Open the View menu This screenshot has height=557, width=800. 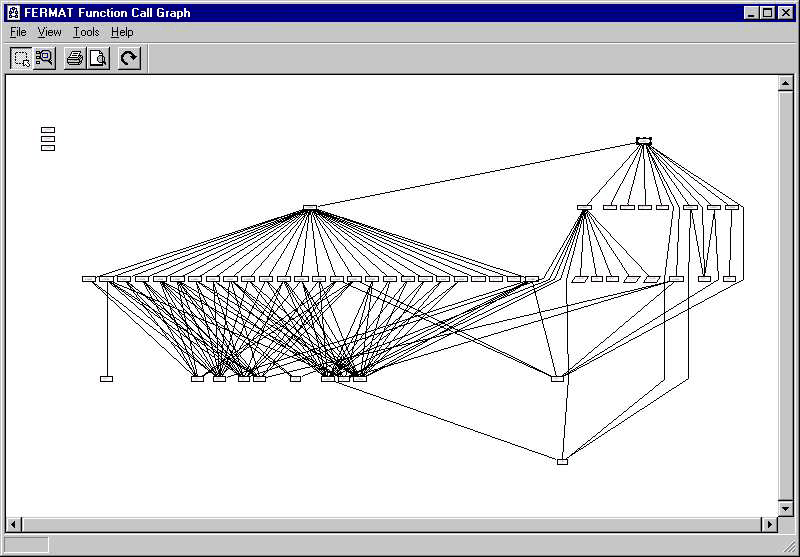click(49, 32)
